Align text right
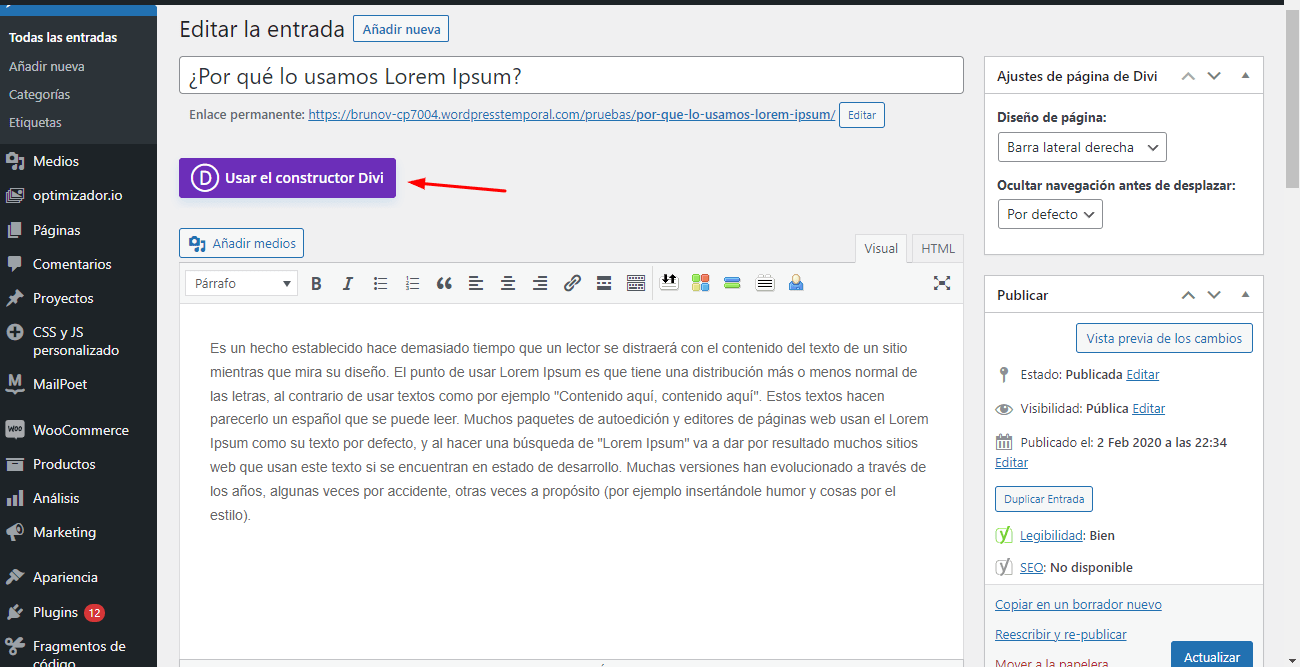 (540, 283)
